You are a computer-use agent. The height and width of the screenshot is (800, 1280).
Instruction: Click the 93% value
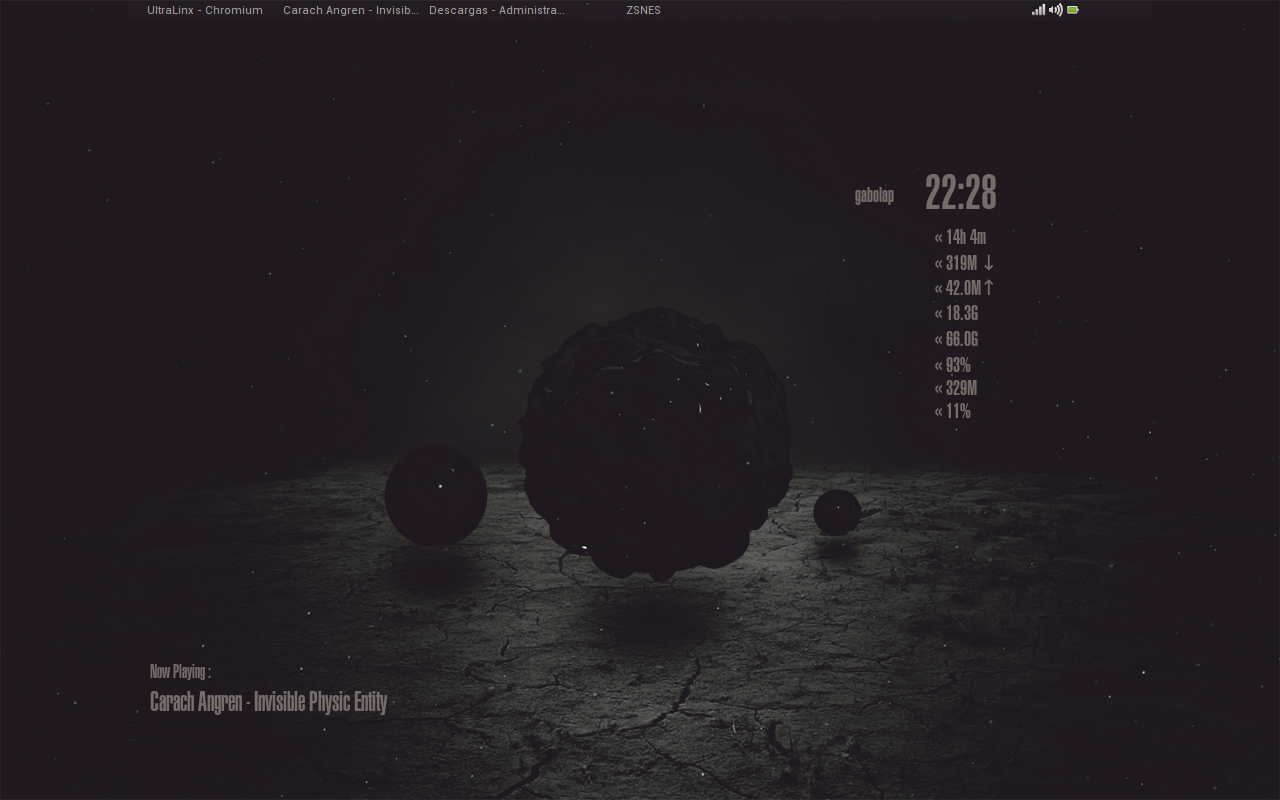958,365
